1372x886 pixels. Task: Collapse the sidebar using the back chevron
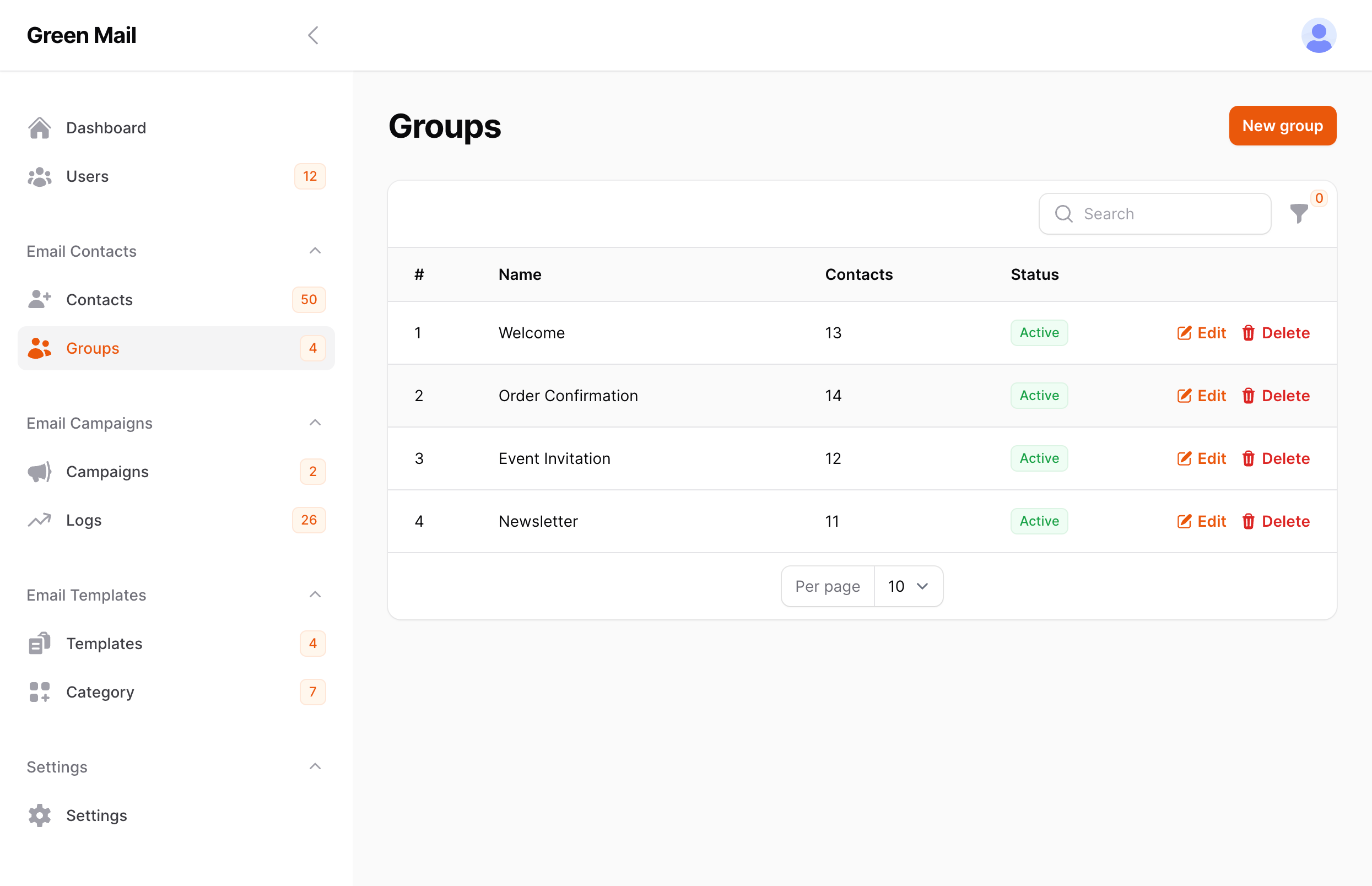click(312, 35)
